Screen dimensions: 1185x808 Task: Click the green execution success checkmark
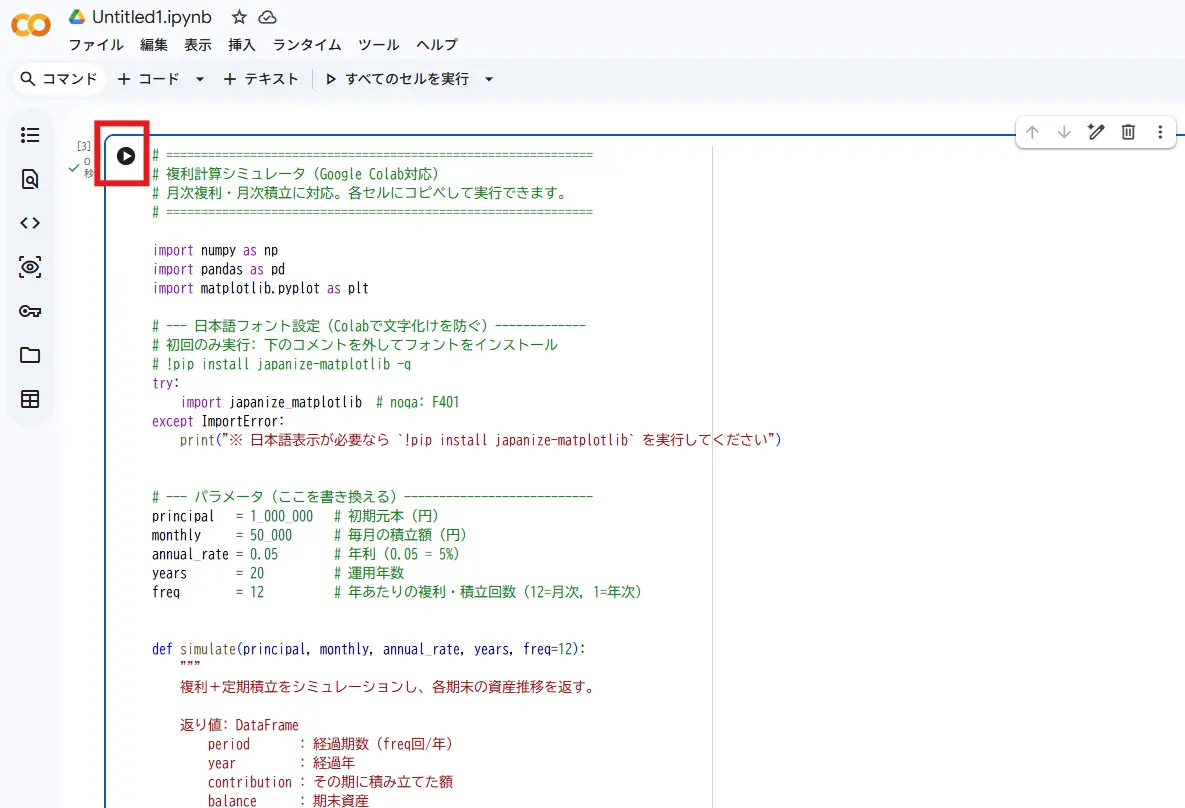point(73,168)
